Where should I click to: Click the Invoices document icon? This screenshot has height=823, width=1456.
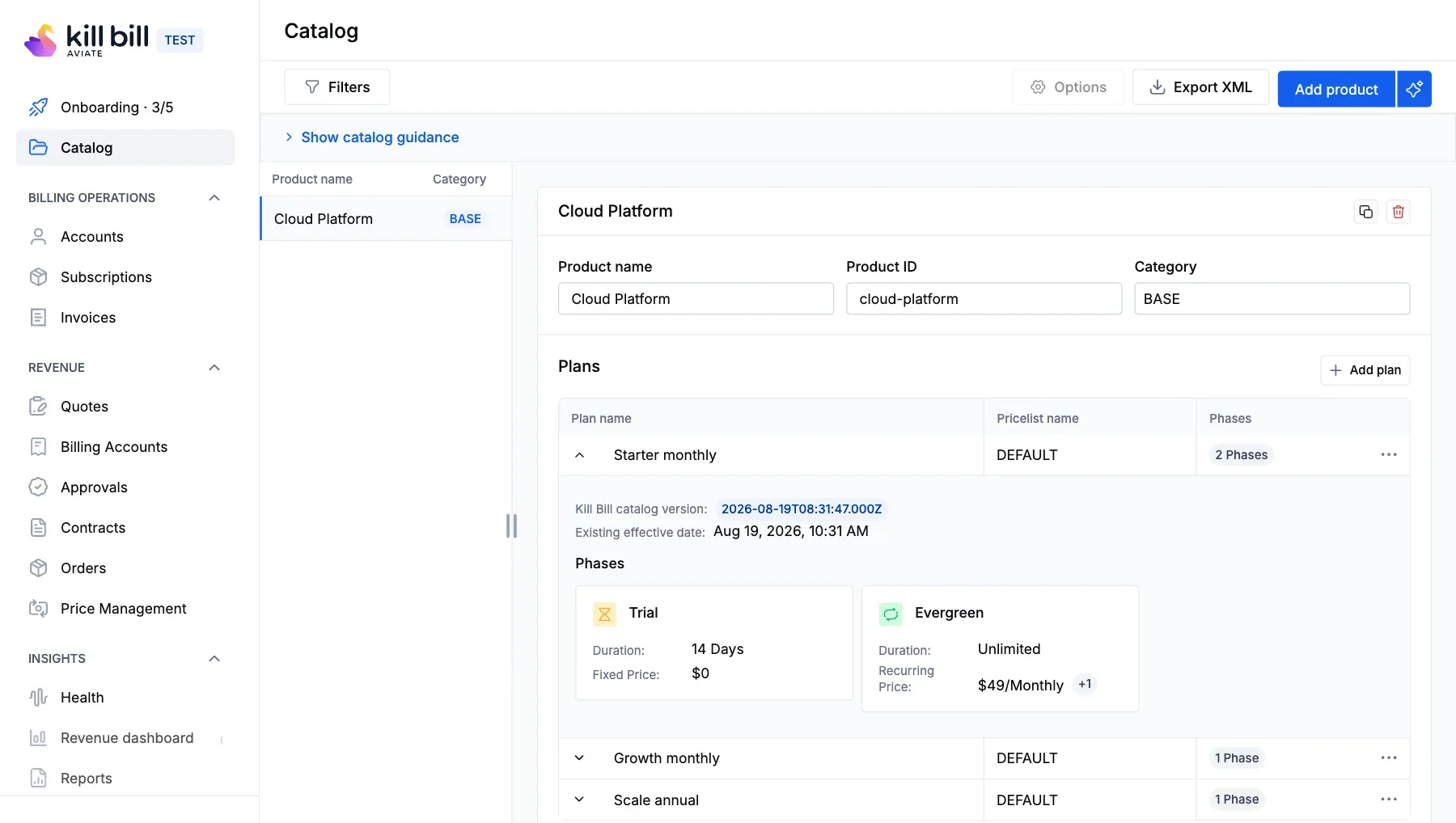pos(38,318)
